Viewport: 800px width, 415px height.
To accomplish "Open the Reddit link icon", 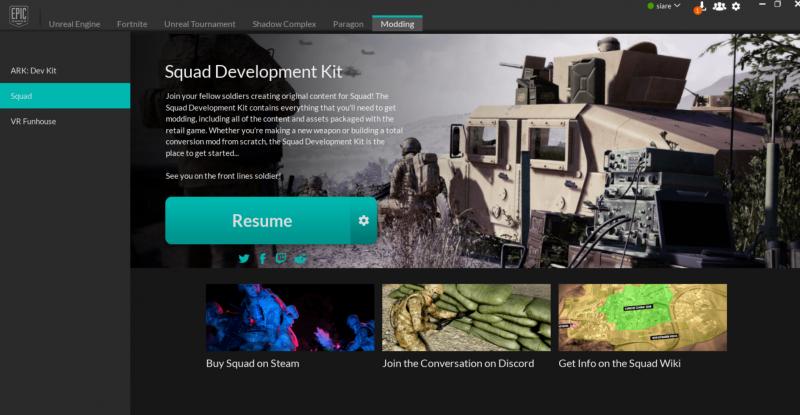I will pos(301,259).
